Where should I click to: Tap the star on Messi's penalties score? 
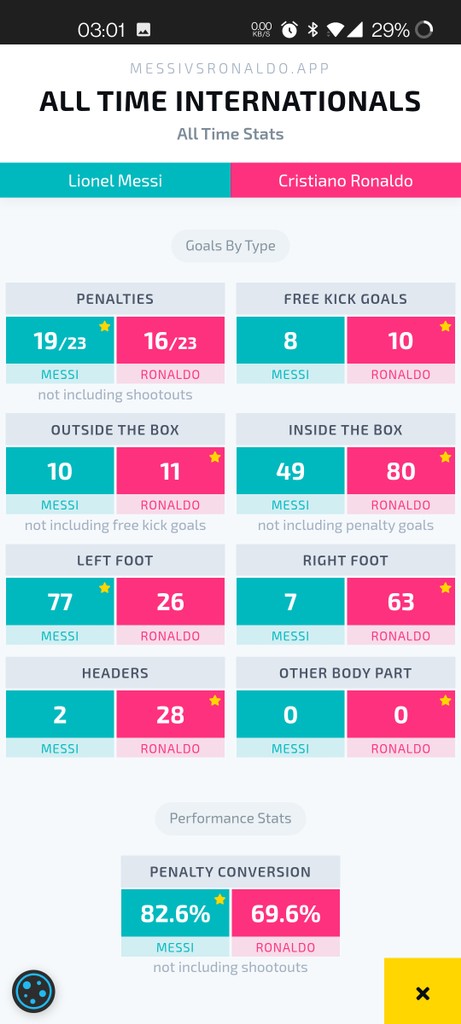(104, 327)
